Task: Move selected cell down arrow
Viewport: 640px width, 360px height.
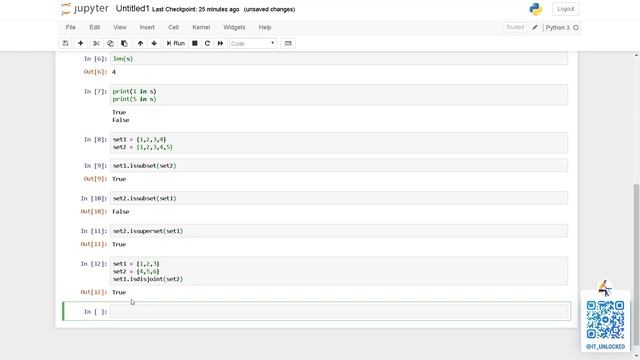Action: (x=154, y=43)
